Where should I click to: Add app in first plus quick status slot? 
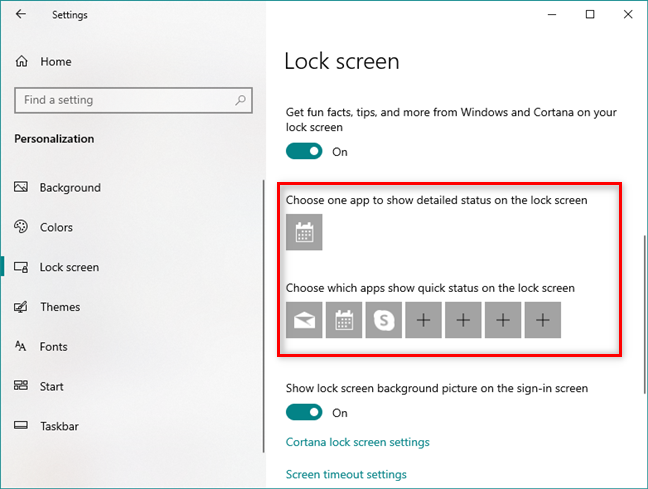pyautogui.click(x=423, y=320)
